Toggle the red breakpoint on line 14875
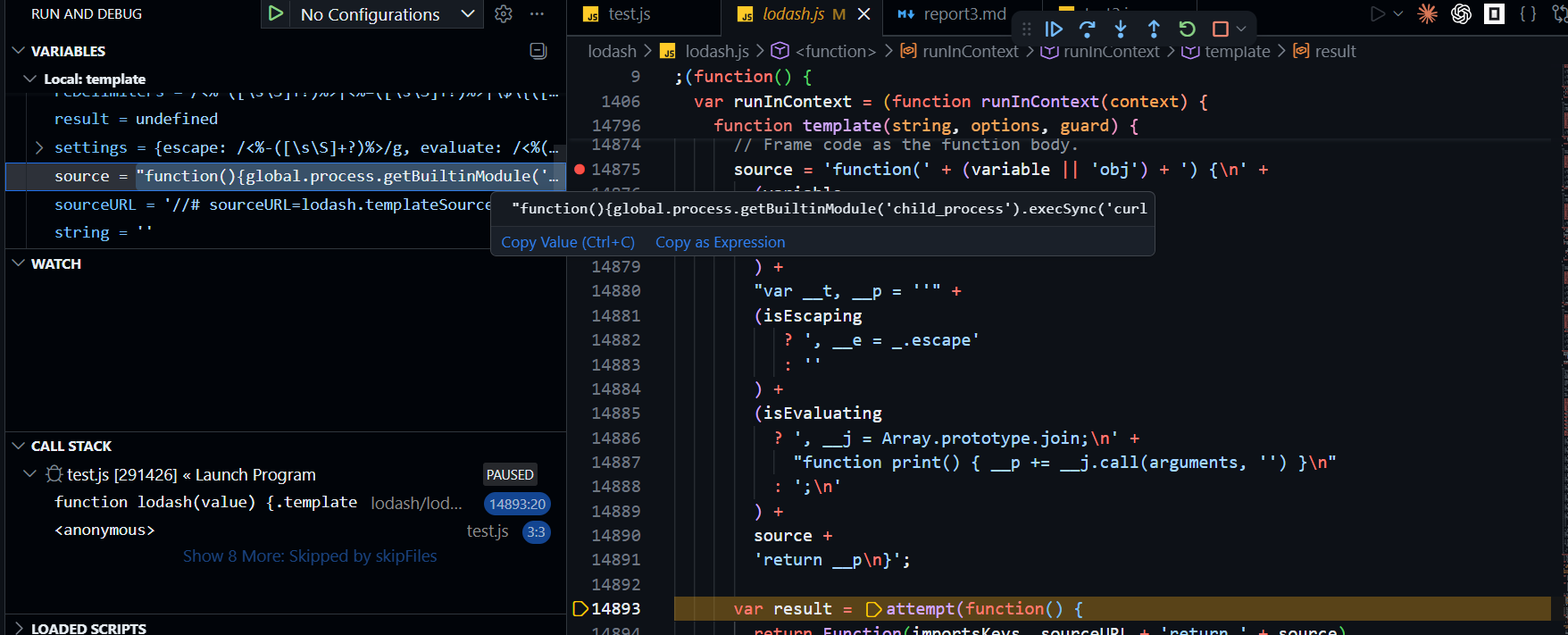 tap(580, 169)
